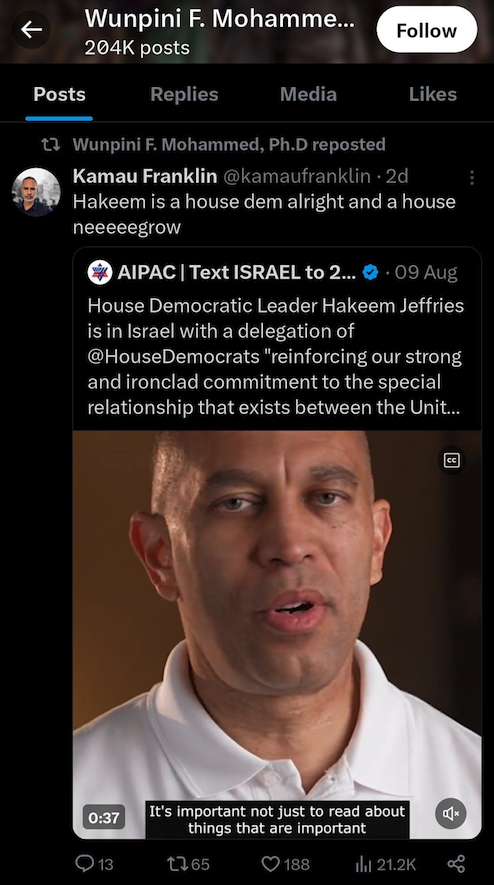Open the quoted AIPAC tweet text
494x885 pixels.
click(276, 356)
